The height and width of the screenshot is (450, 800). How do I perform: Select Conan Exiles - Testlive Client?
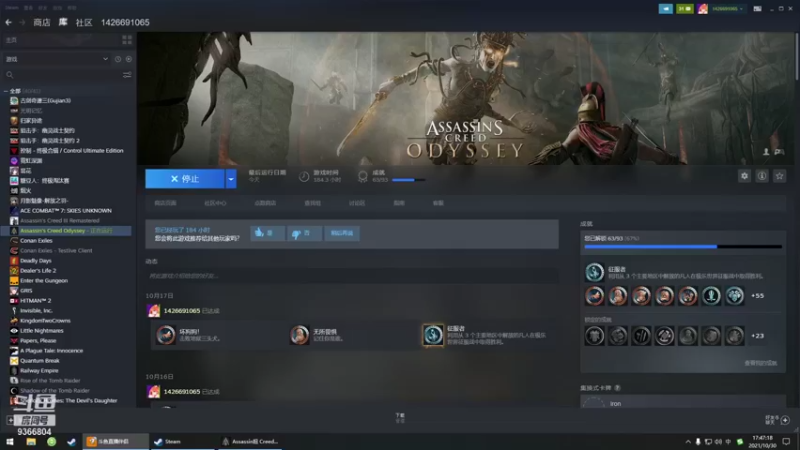click(x=56, y=251)
